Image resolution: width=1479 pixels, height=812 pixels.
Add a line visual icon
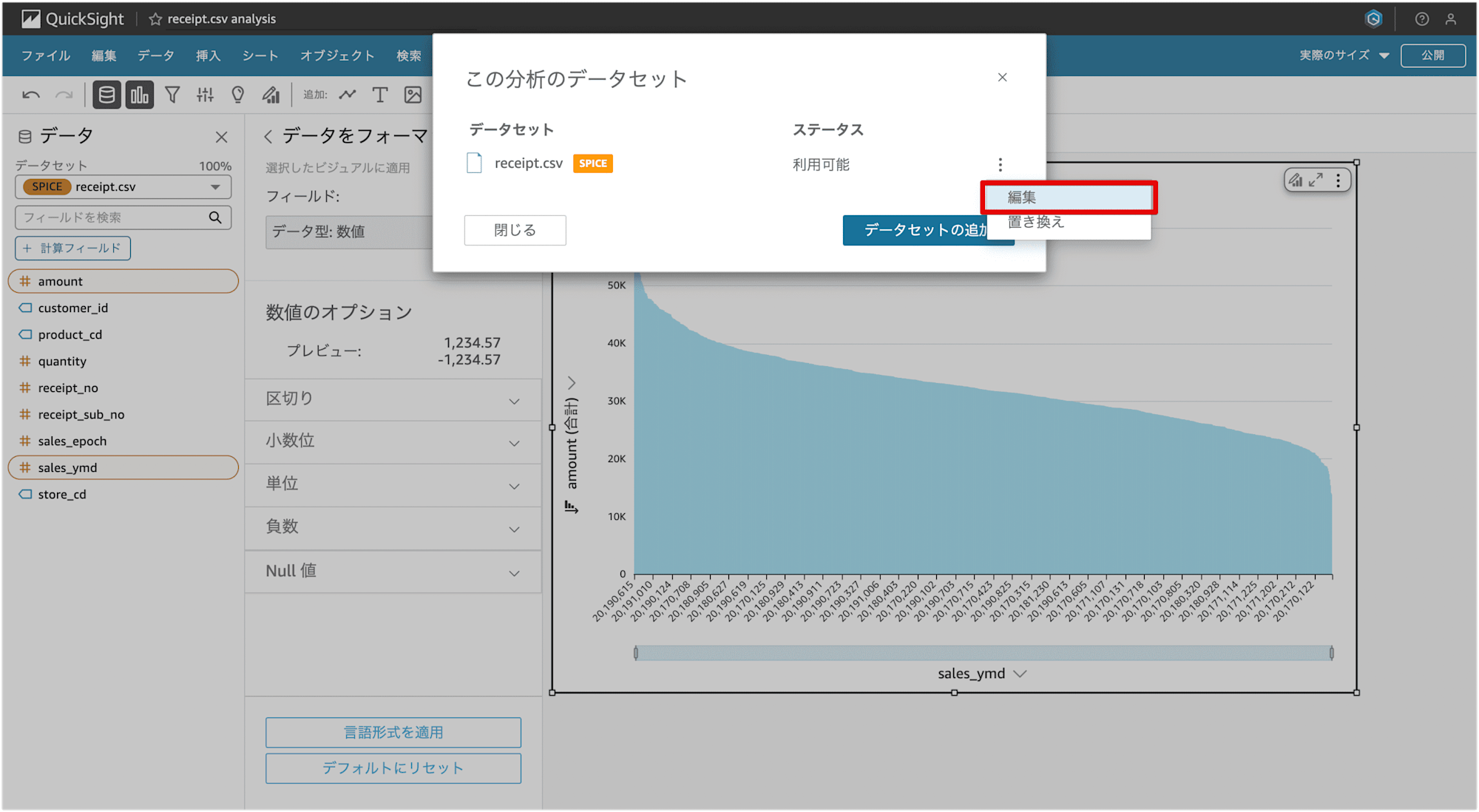348,95
